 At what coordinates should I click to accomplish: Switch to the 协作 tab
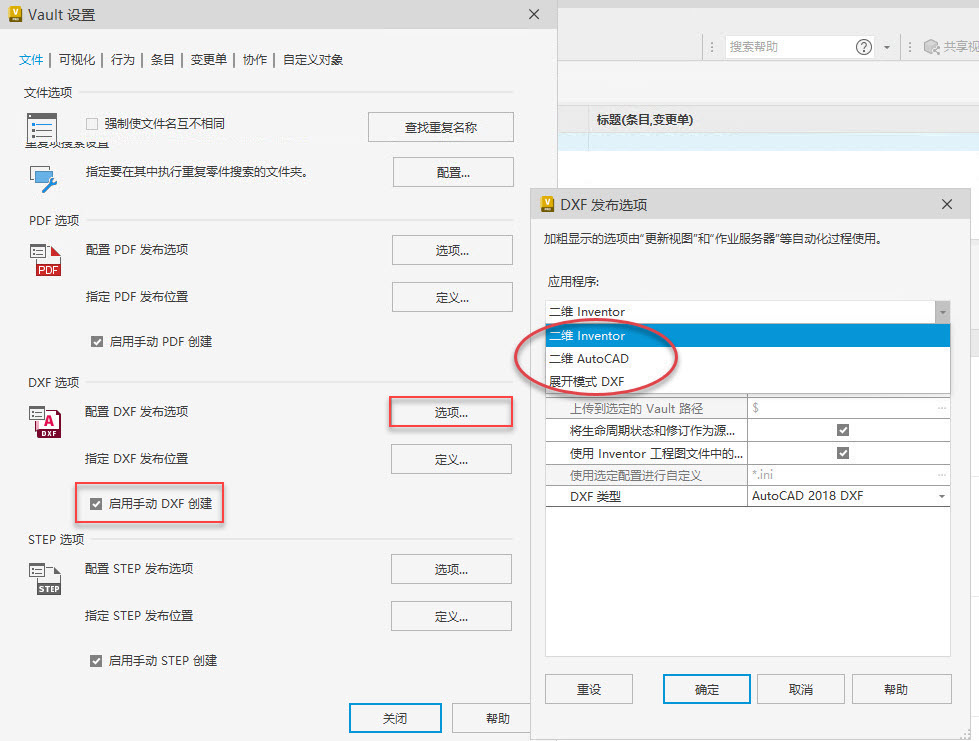tap(255, 59)
